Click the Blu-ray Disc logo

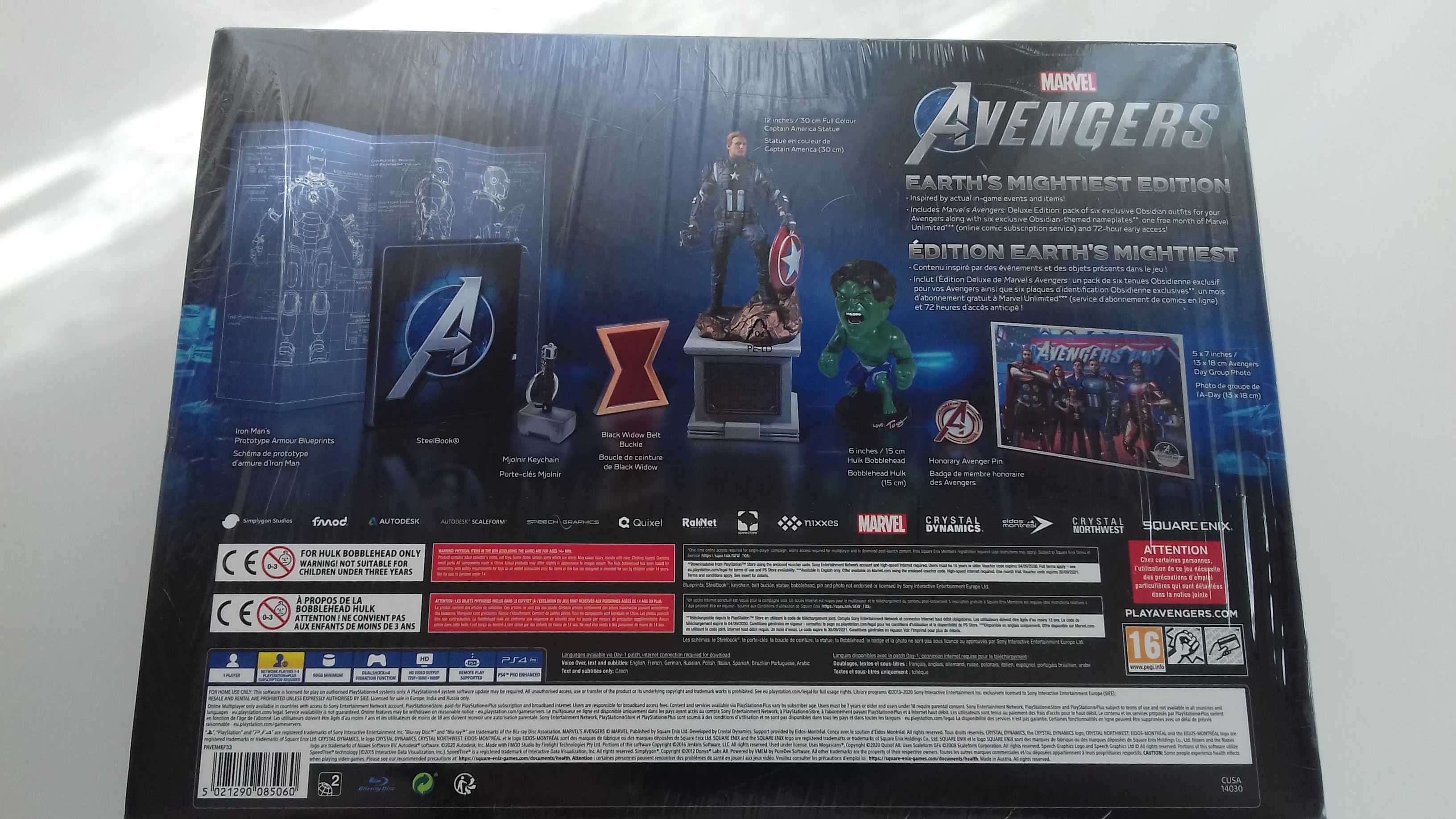[377, 784]
